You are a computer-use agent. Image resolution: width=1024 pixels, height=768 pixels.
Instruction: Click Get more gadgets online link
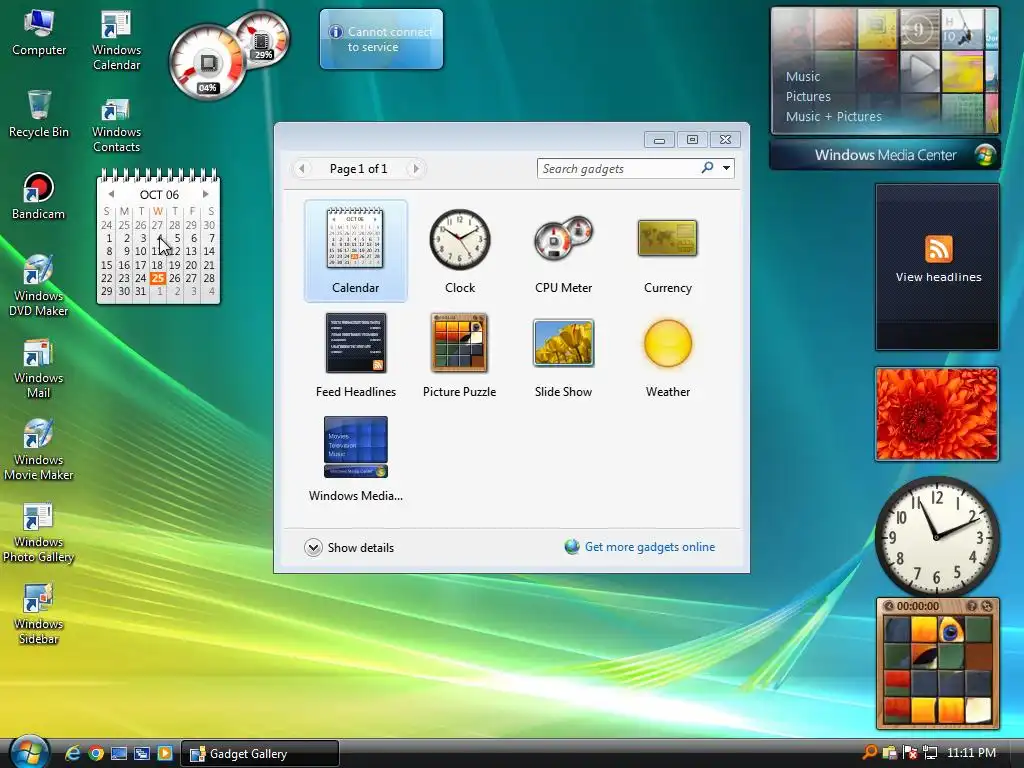point(650,547)
